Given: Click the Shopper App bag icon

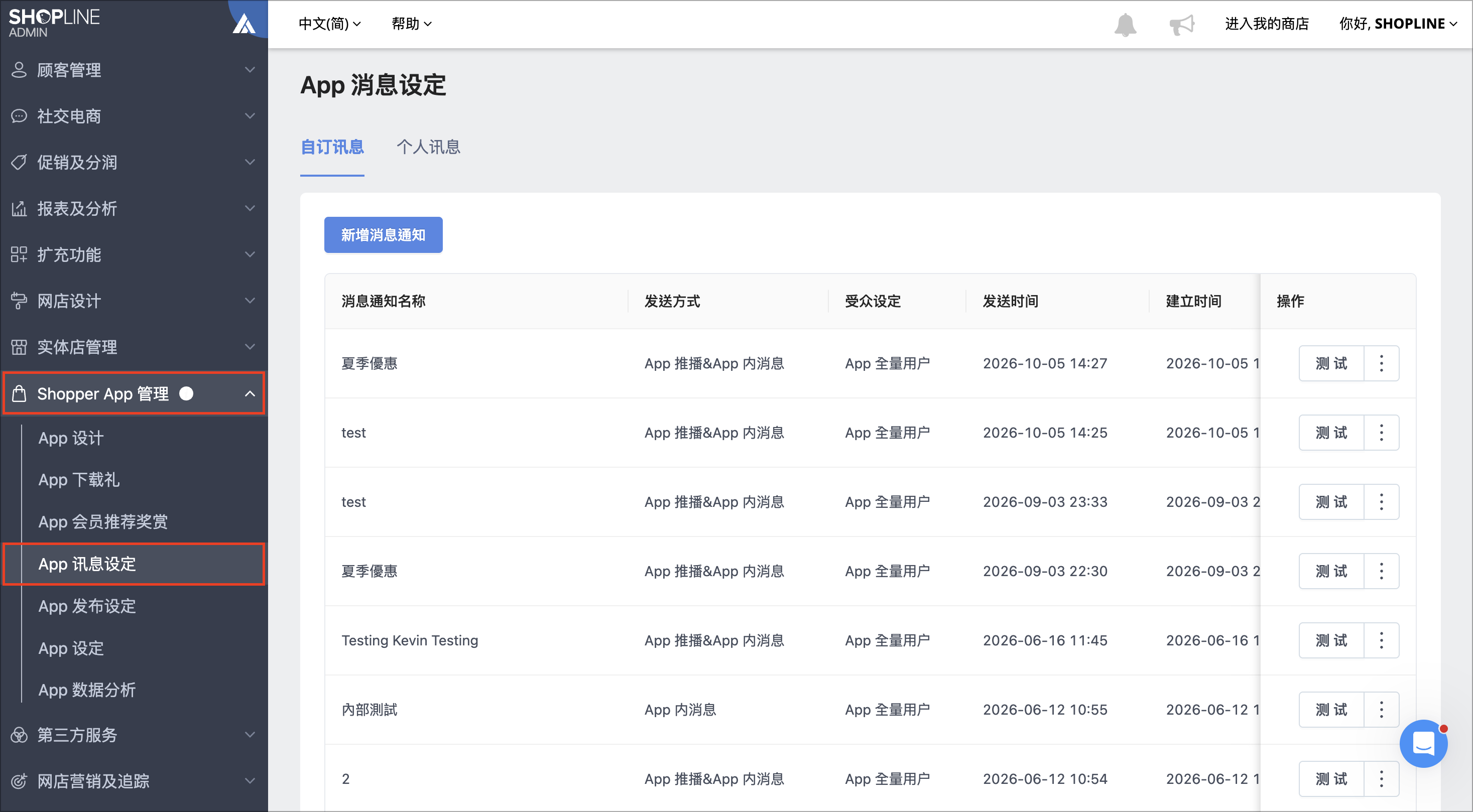Looking at the screenshot, I should [19, 393].
